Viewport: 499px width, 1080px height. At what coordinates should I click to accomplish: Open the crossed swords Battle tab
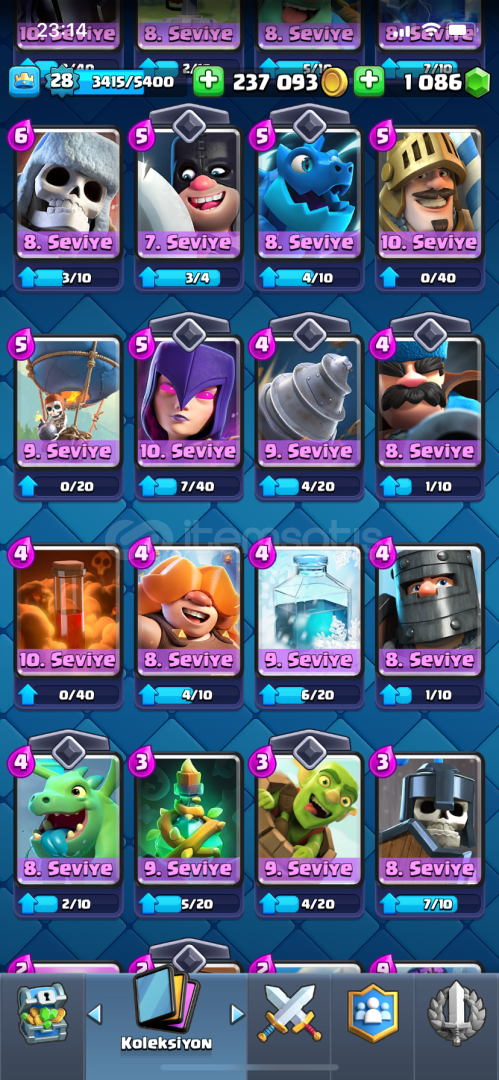(289, 1012)
